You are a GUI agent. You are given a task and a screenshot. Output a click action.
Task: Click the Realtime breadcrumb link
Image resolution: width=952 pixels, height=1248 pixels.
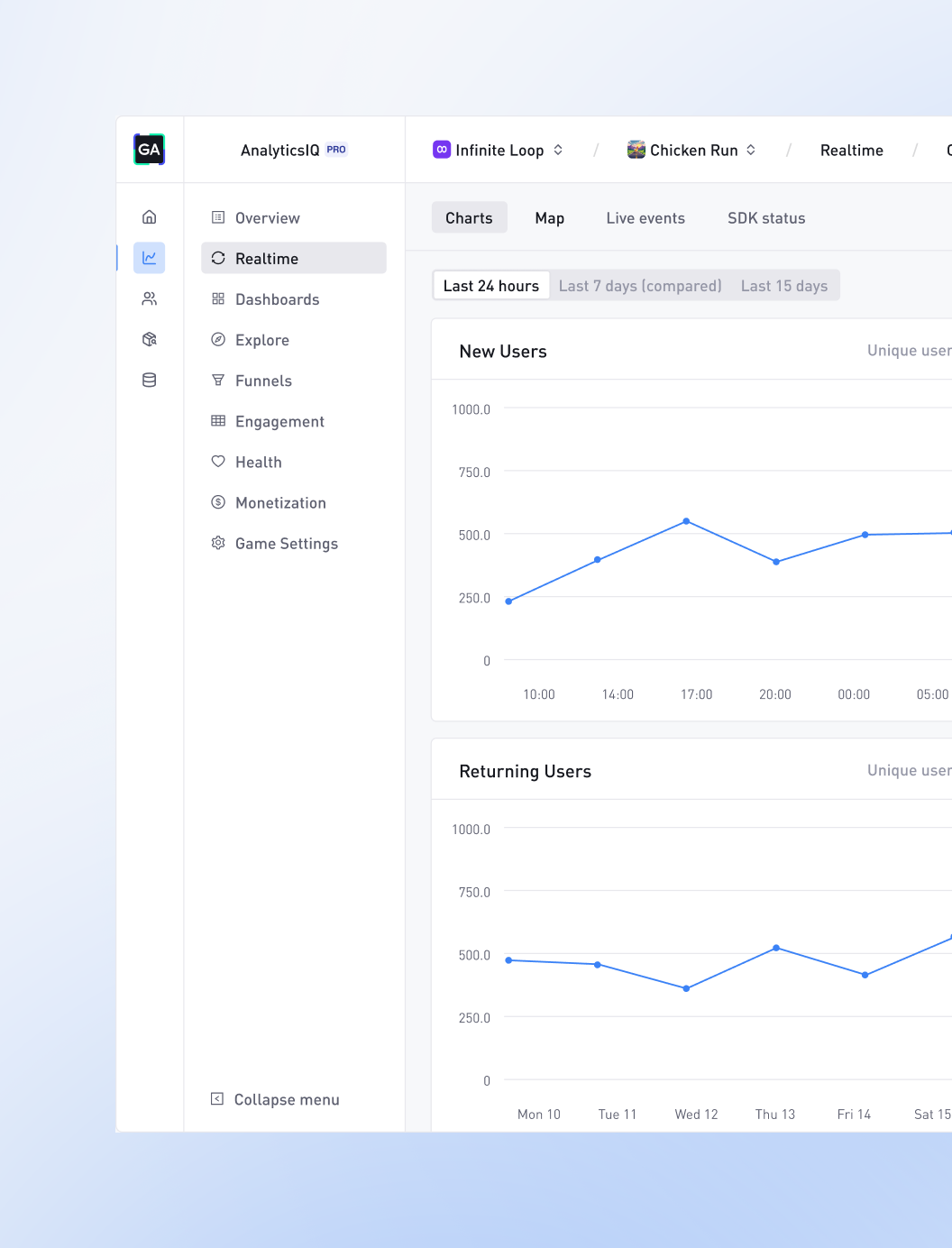pyautogui.click(x=851, y=151)
